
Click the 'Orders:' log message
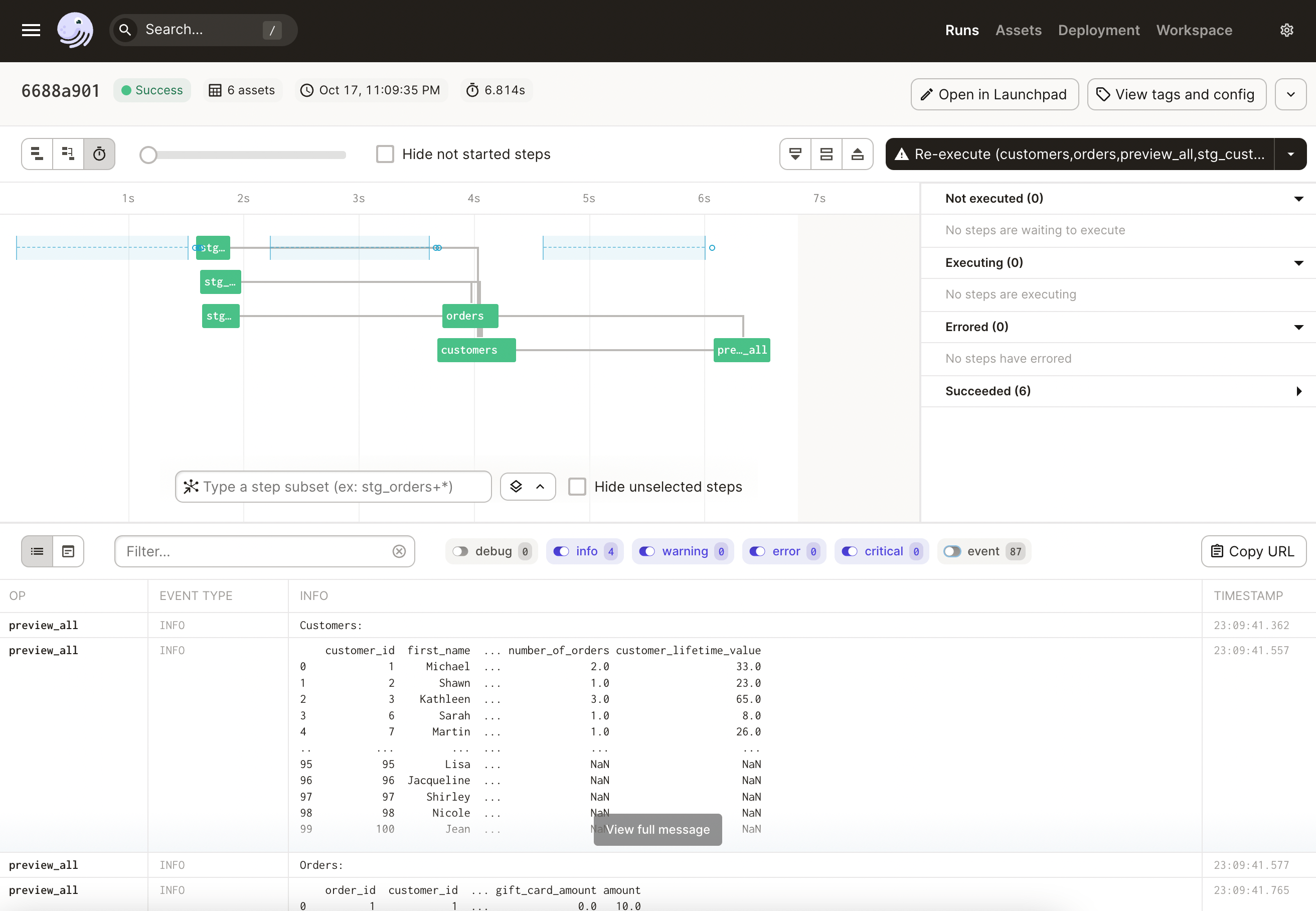click(x=321, y=865)
